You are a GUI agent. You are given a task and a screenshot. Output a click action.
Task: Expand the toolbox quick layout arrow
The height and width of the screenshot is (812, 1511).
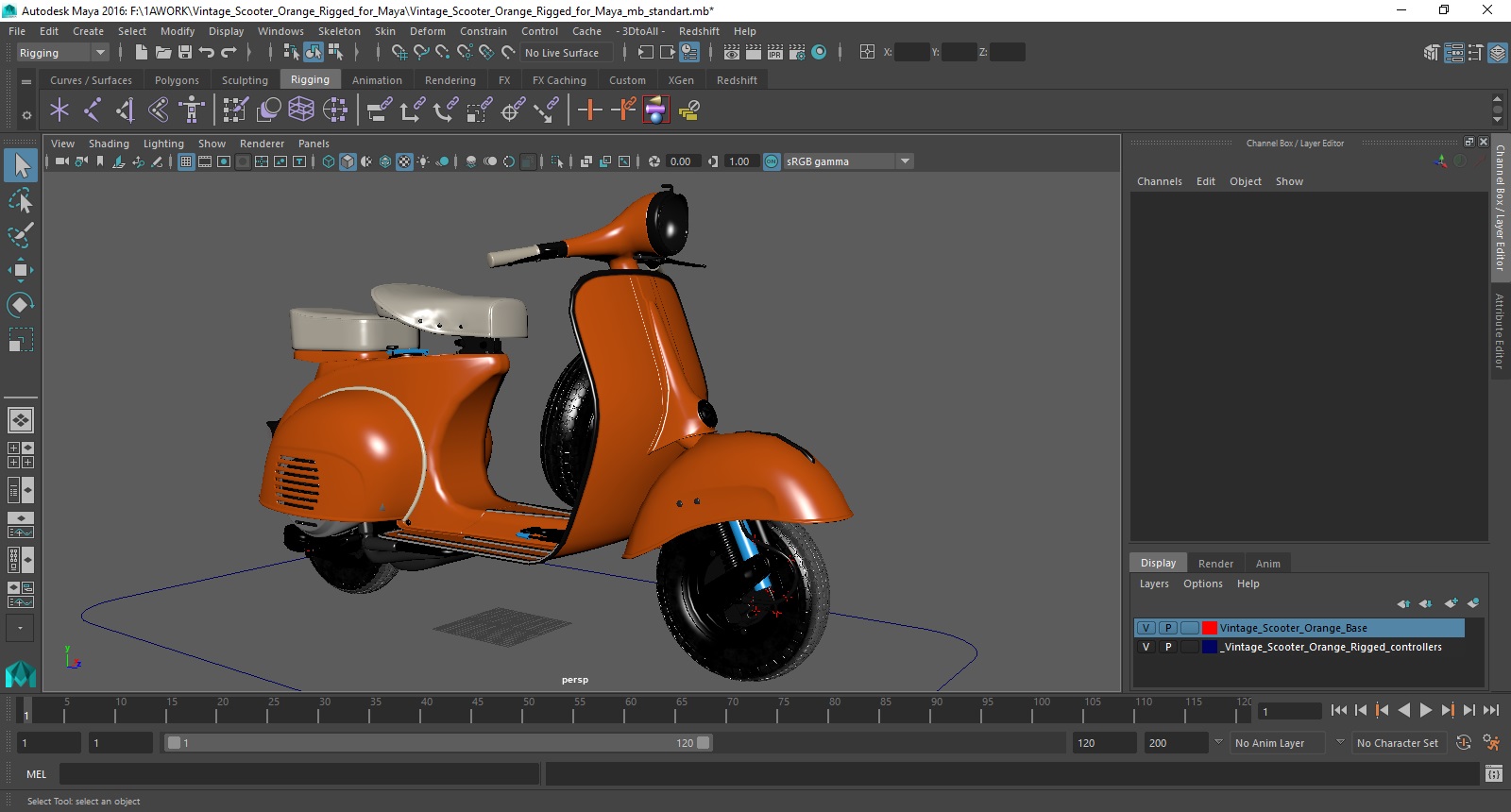point(21,628)
